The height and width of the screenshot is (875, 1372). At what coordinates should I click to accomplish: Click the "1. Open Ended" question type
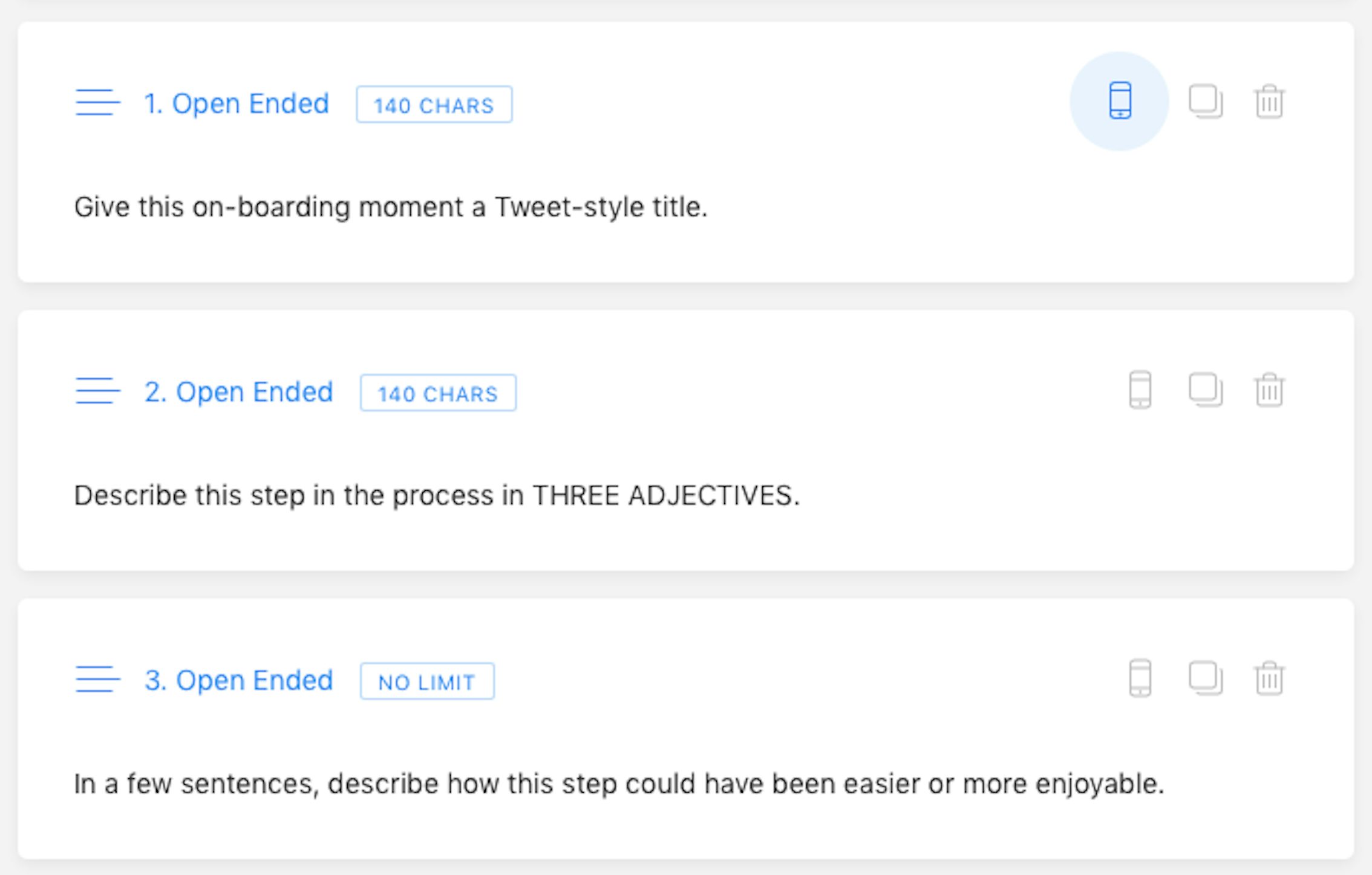237,103
